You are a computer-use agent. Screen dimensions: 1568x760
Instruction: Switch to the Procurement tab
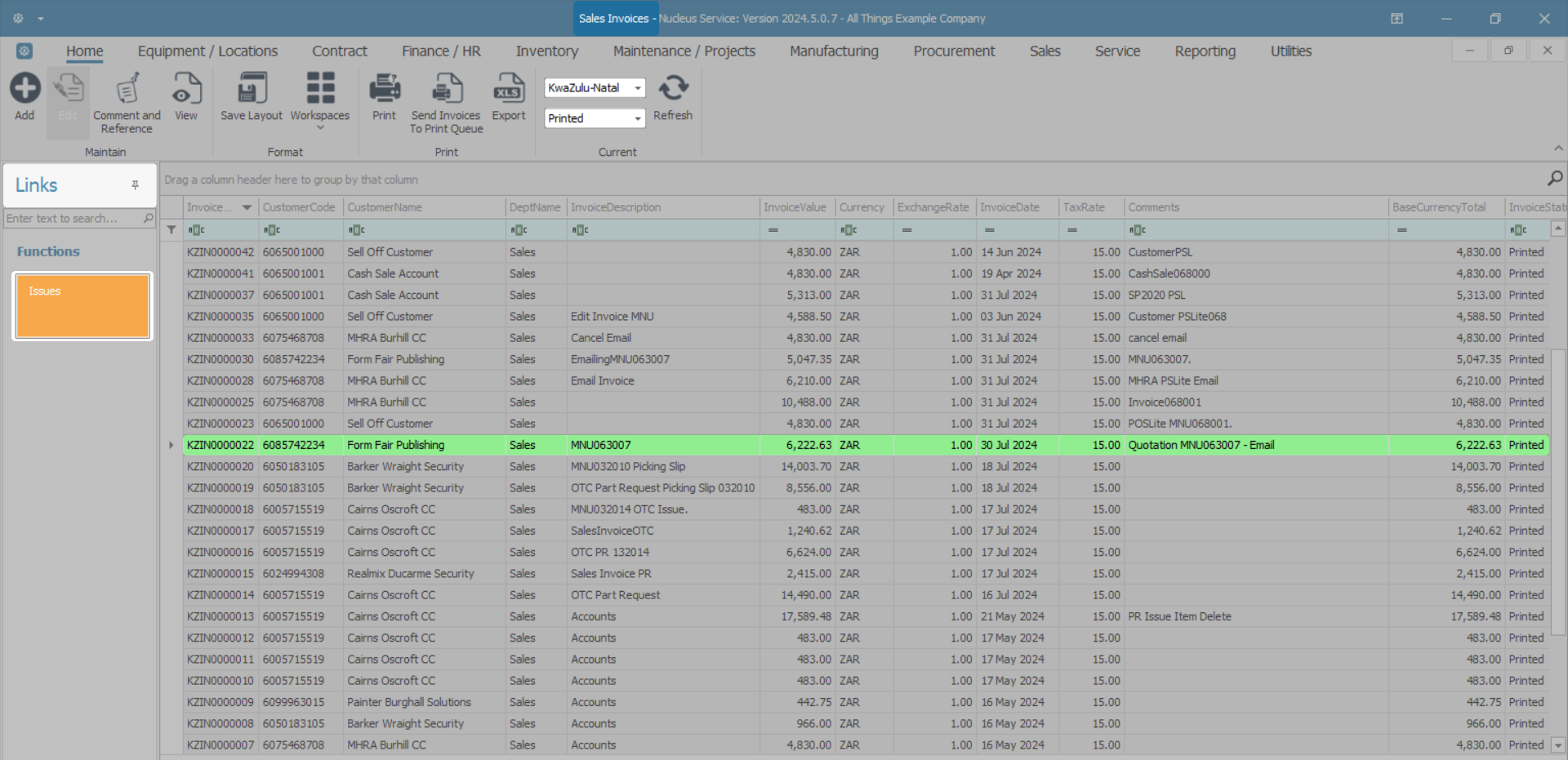click(954, 51)
